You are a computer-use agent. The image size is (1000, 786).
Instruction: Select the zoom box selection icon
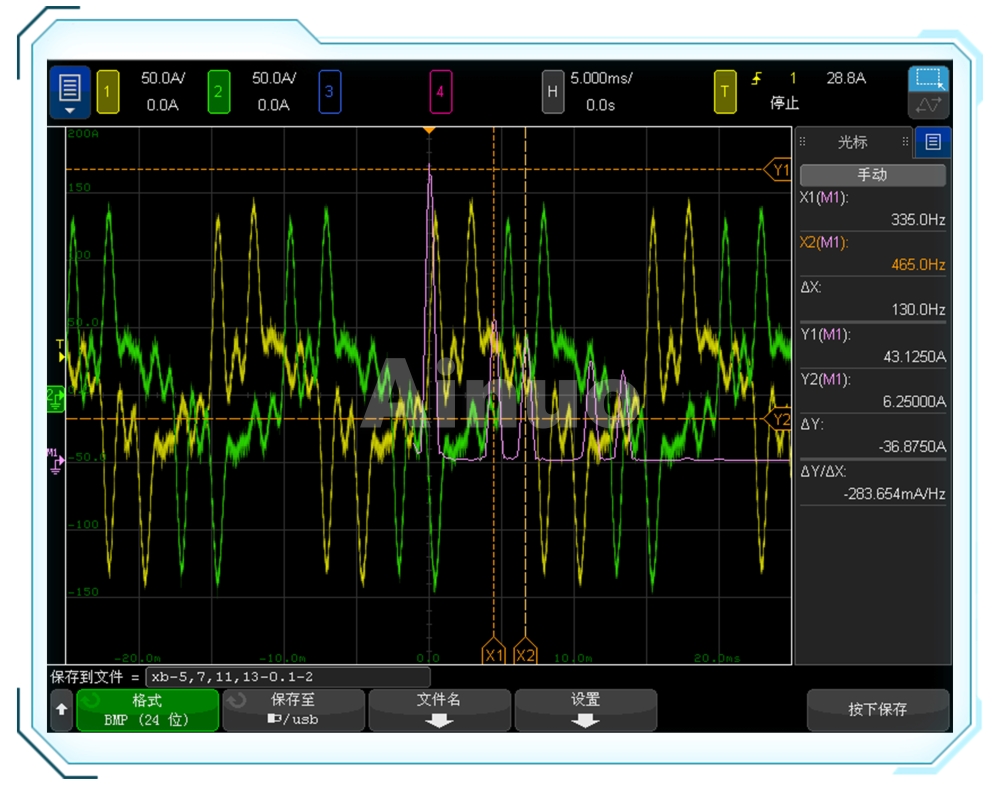(929, 79)
